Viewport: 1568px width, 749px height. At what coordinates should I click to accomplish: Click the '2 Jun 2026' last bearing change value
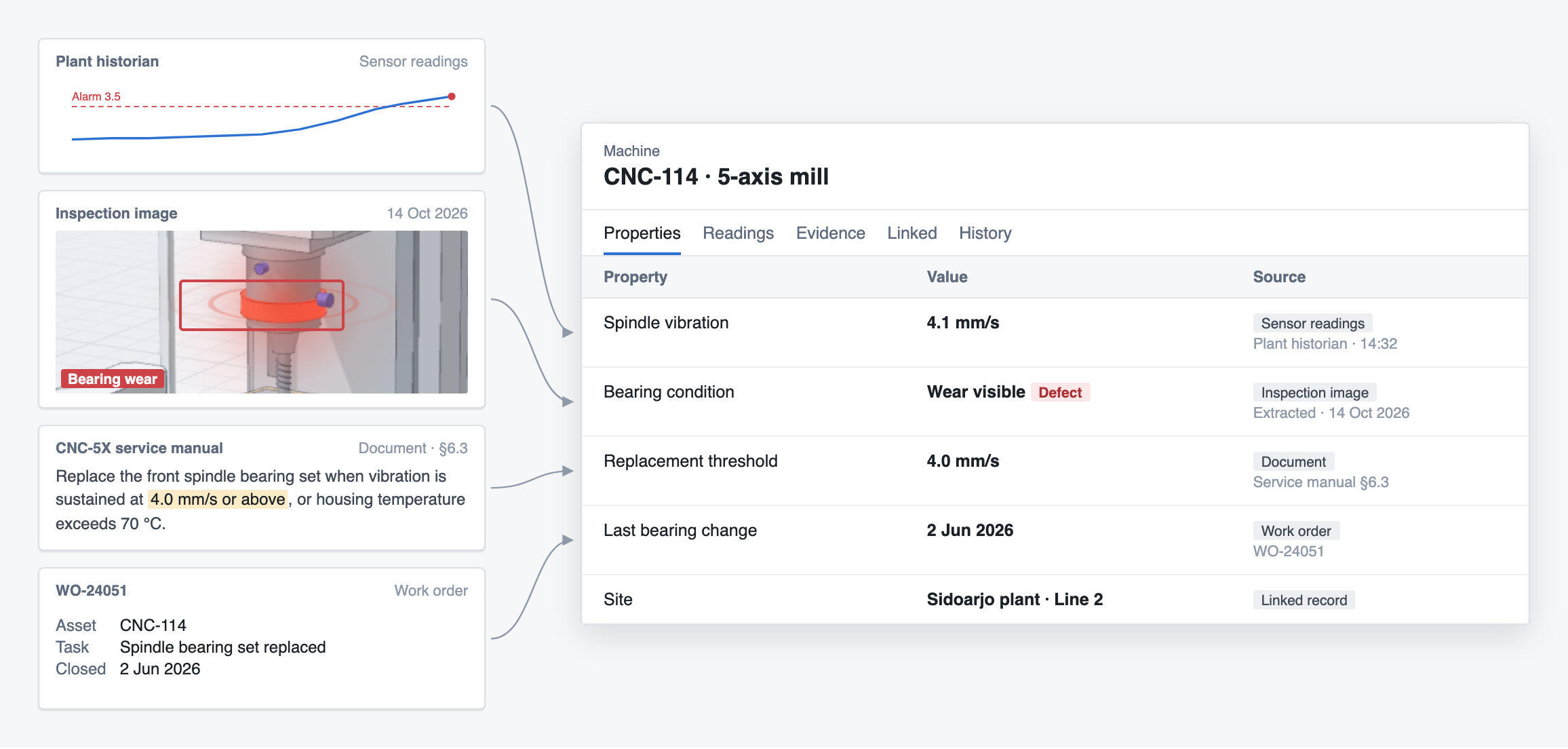tap(970, 531)
